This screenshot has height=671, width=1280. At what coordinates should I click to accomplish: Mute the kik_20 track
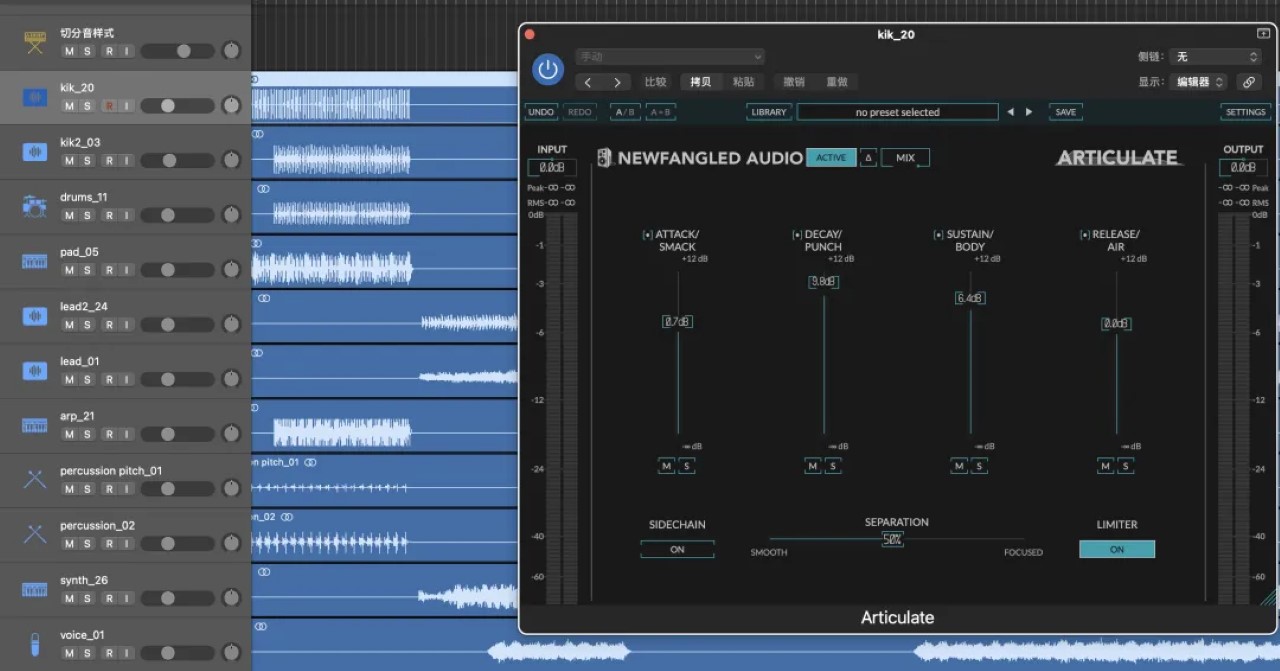[x=69, y=106]
